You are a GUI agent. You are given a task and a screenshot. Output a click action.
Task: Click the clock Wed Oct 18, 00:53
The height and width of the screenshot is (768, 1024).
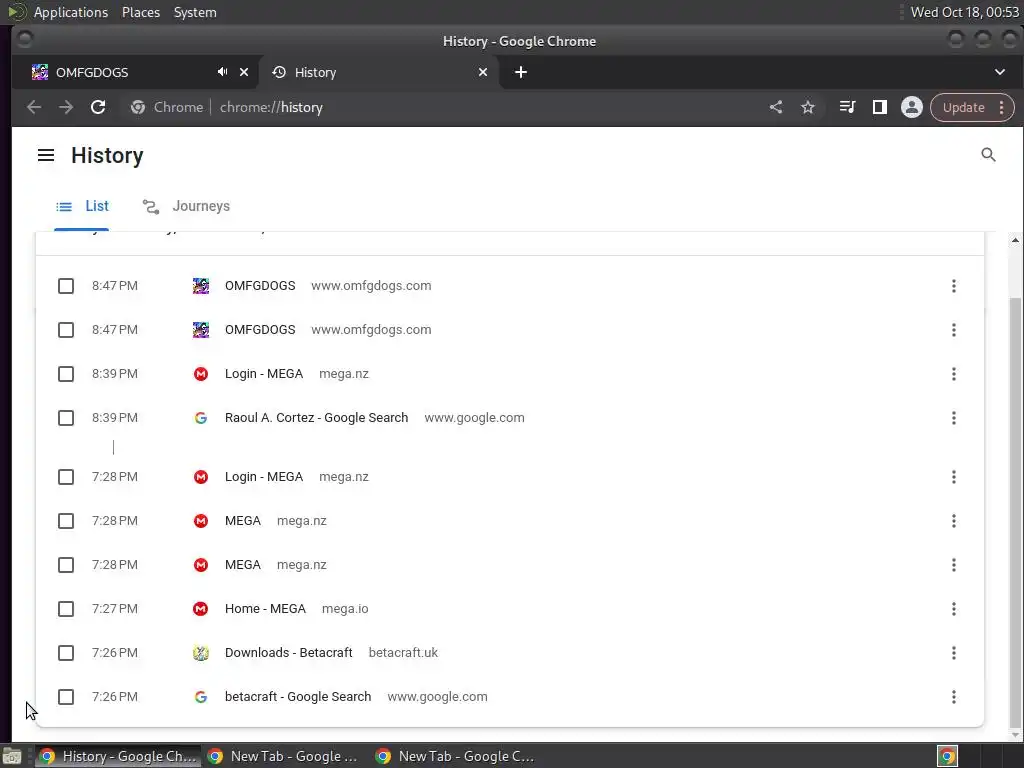click(x=965, y=12)
